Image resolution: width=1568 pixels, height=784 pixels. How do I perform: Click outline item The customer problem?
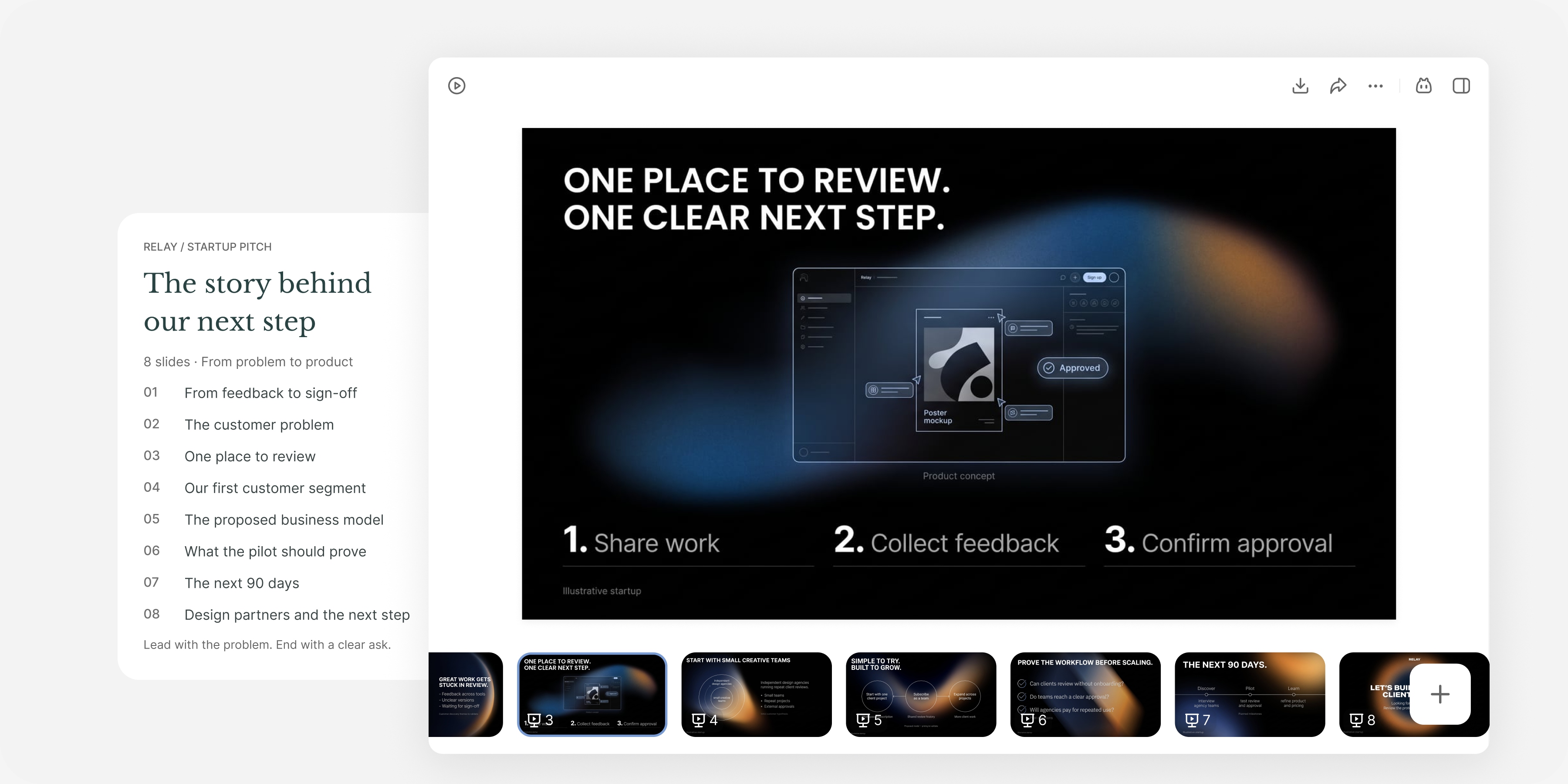pos(259,425)
